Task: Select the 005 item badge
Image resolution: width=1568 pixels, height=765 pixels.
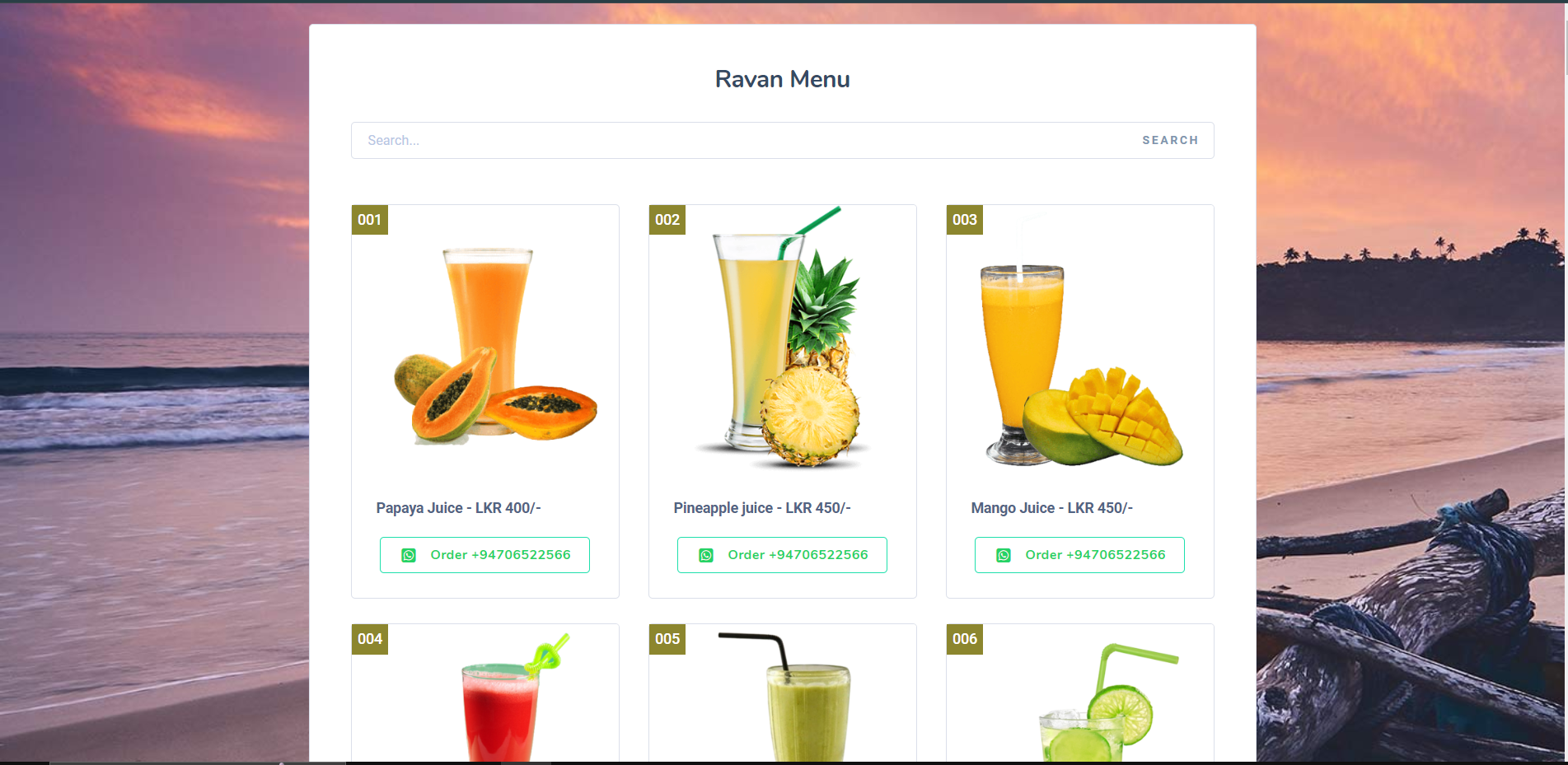Action: tap(667, 639)
